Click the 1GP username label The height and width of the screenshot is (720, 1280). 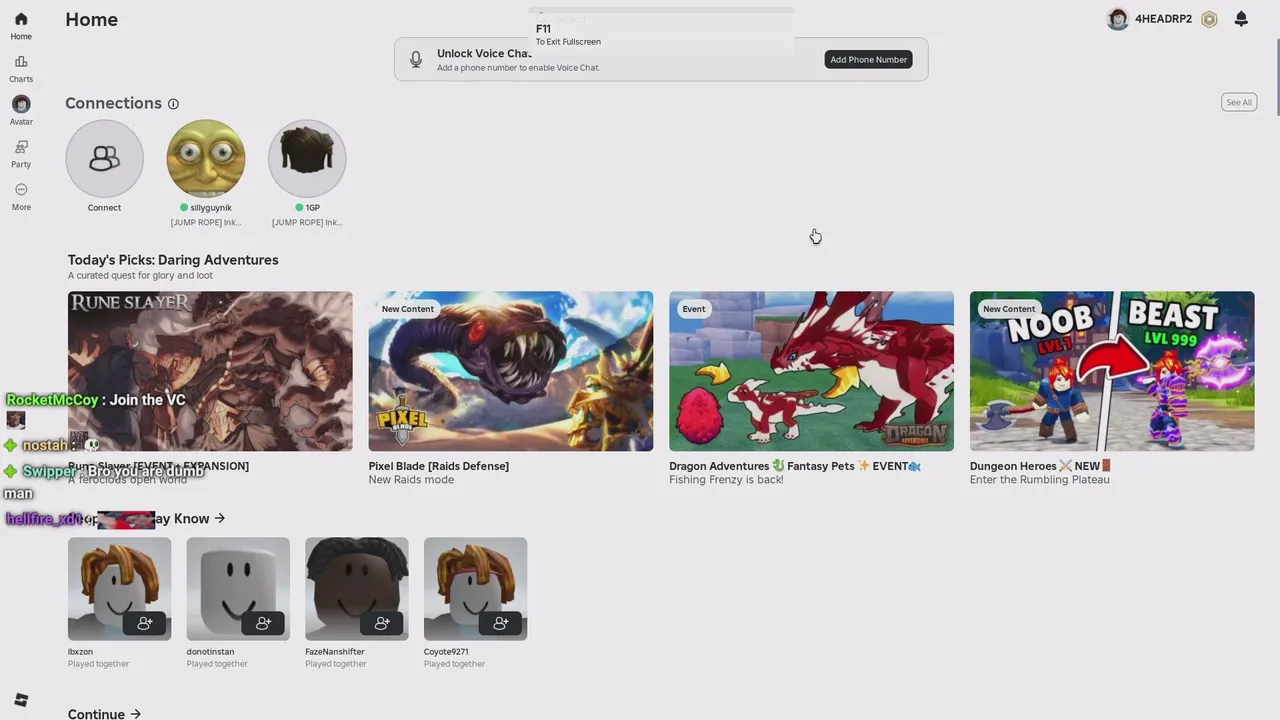313,208
